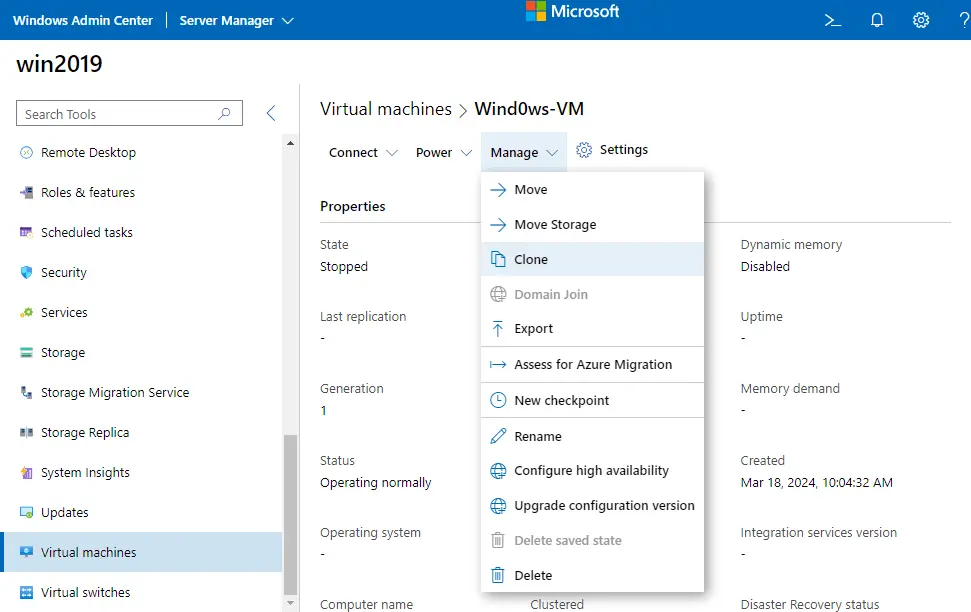This screenshot has width=971, height=612.
Task: Click the Virtual switches icon
Action: (26, 592)
